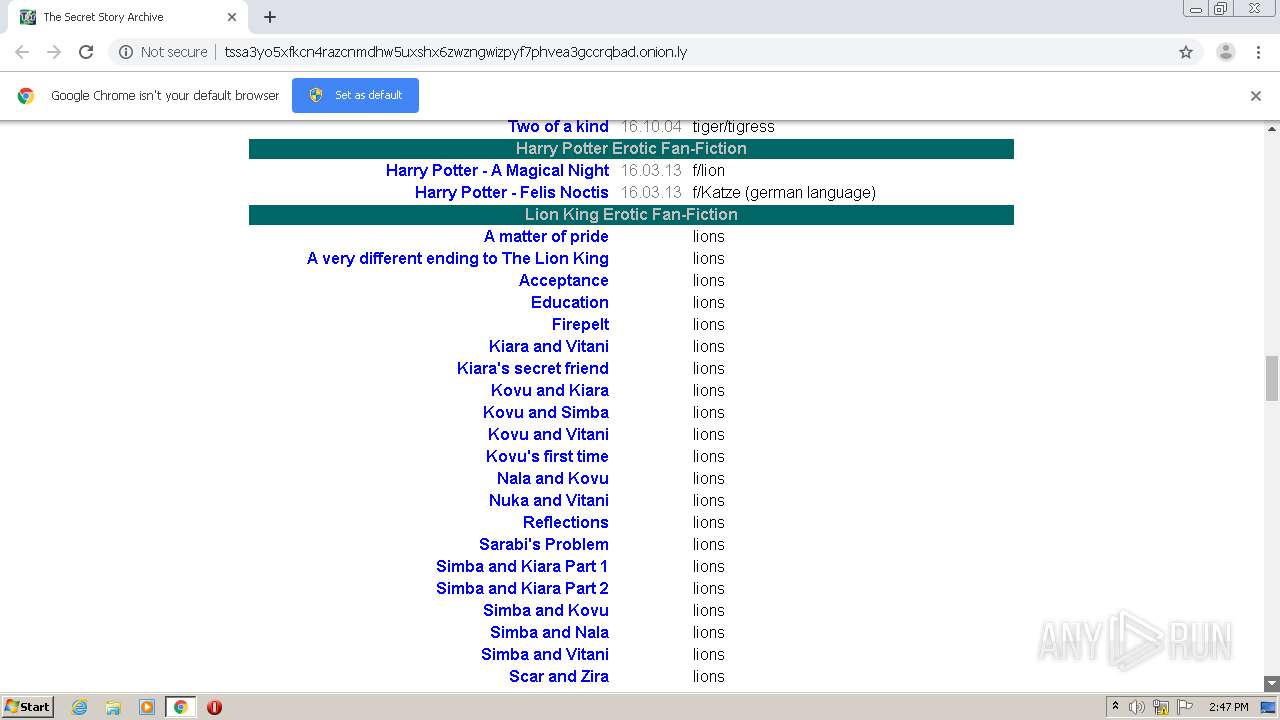Viewport: 1280px width, 720px height.
Task: Select The Secret Story Archive tab
Action: coord(125,17)
